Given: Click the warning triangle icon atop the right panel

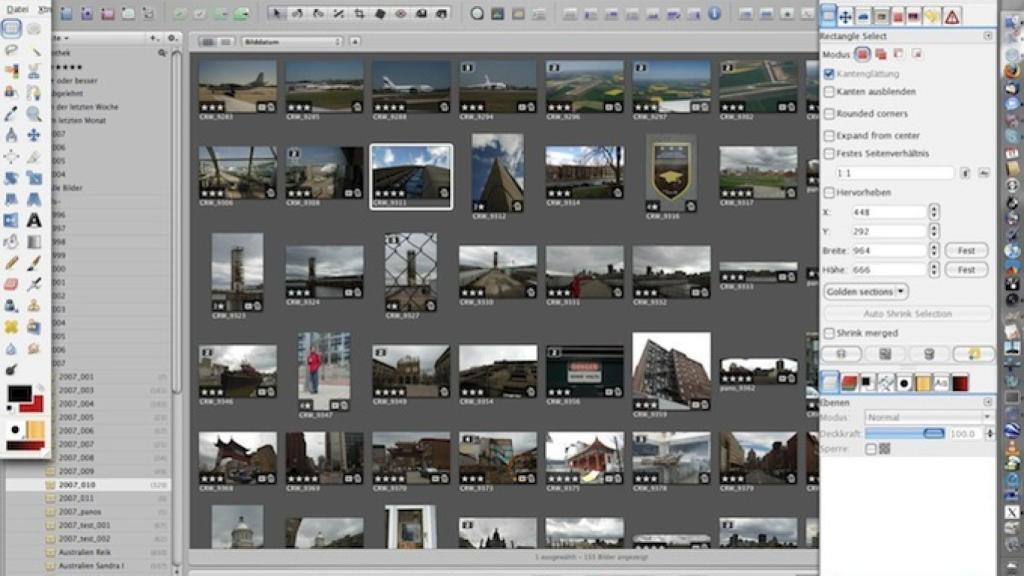Looking at the screenshot, I should [x=954, y=17].
